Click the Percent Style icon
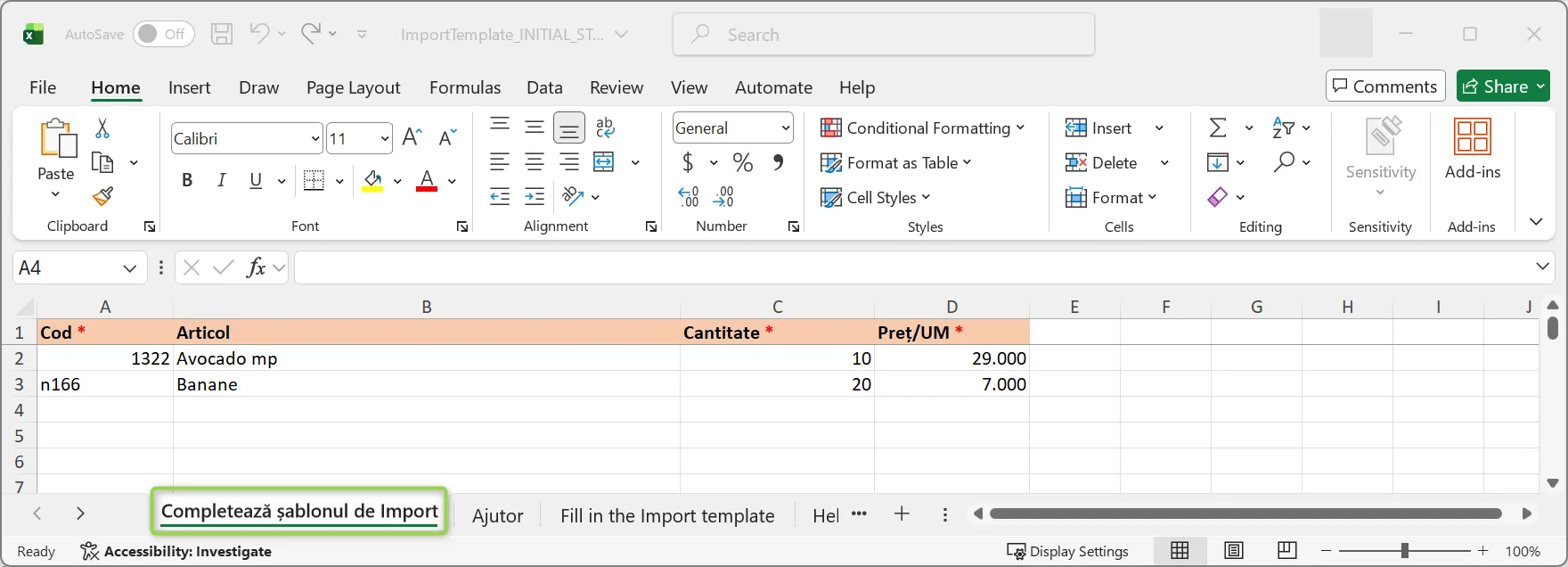 point(742,162)
